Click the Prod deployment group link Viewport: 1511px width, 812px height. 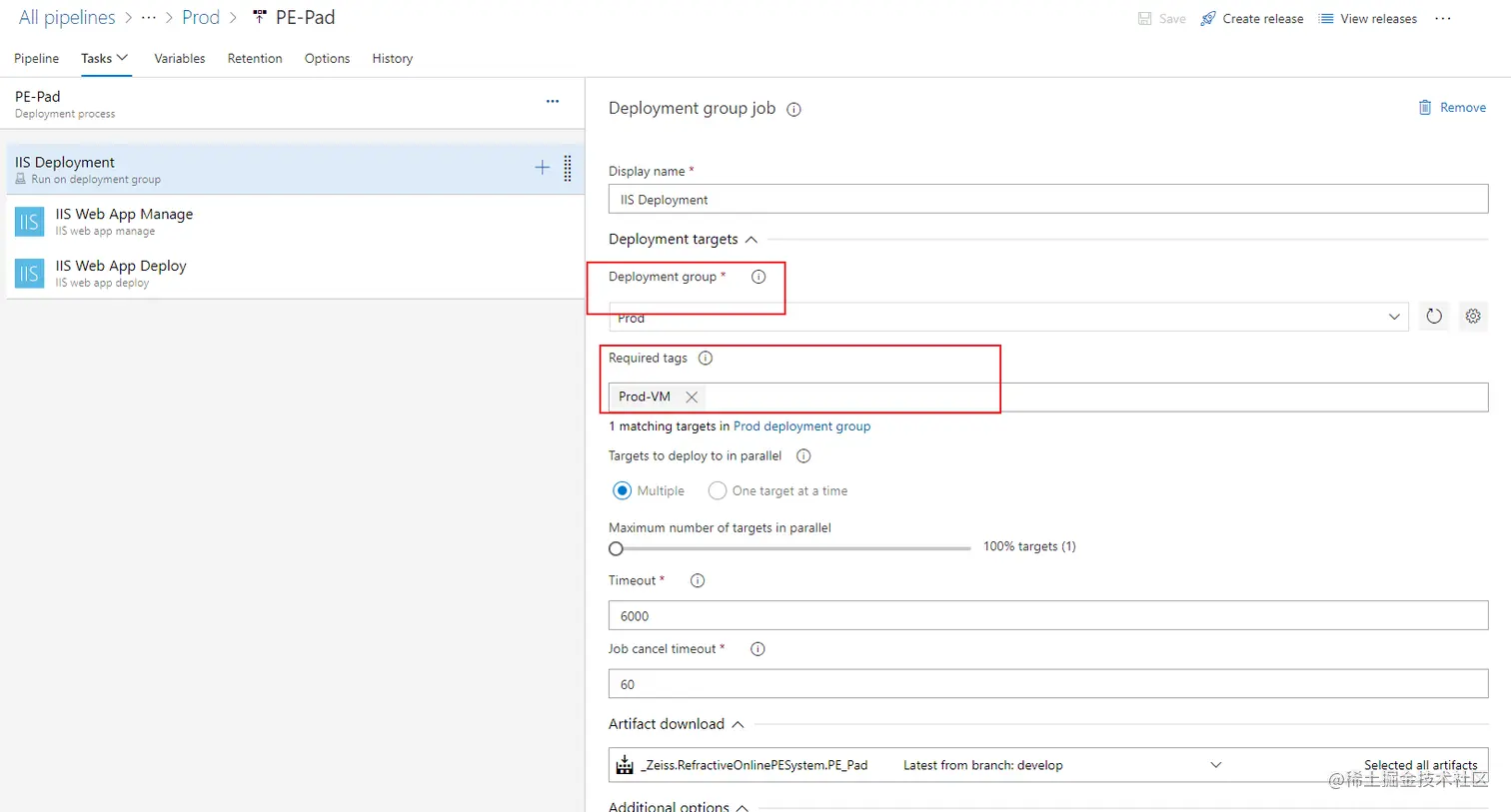click(801, 426)
